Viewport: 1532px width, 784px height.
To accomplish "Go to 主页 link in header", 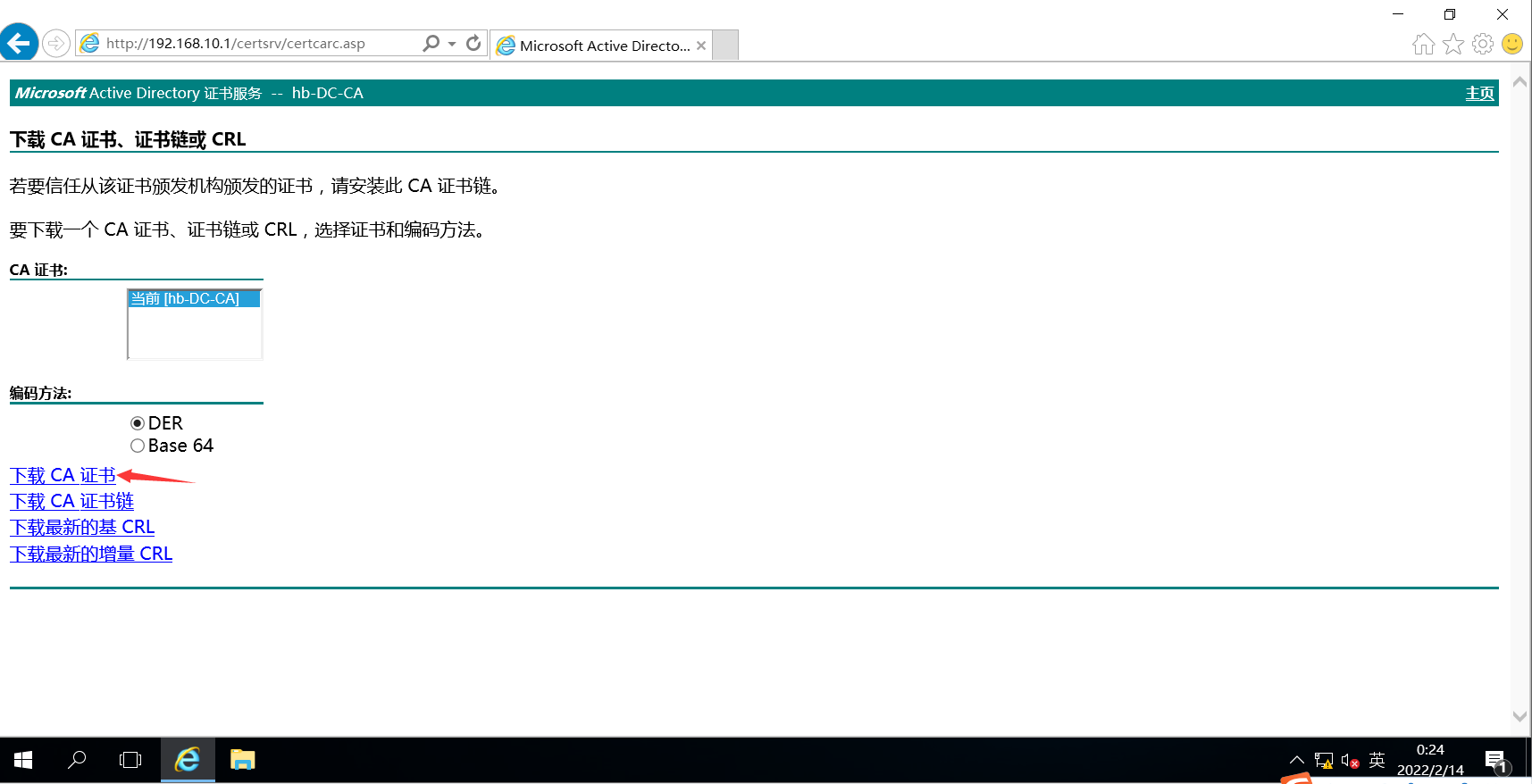I will (1479, 93).
